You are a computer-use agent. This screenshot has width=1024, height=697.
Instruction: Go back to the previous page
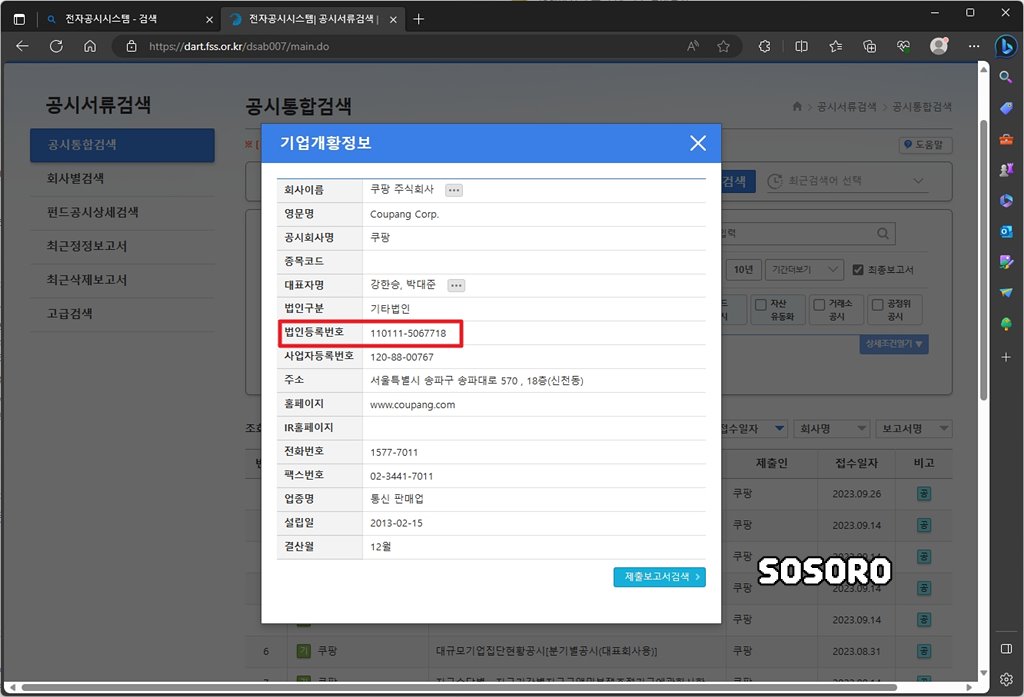[22, 46]
